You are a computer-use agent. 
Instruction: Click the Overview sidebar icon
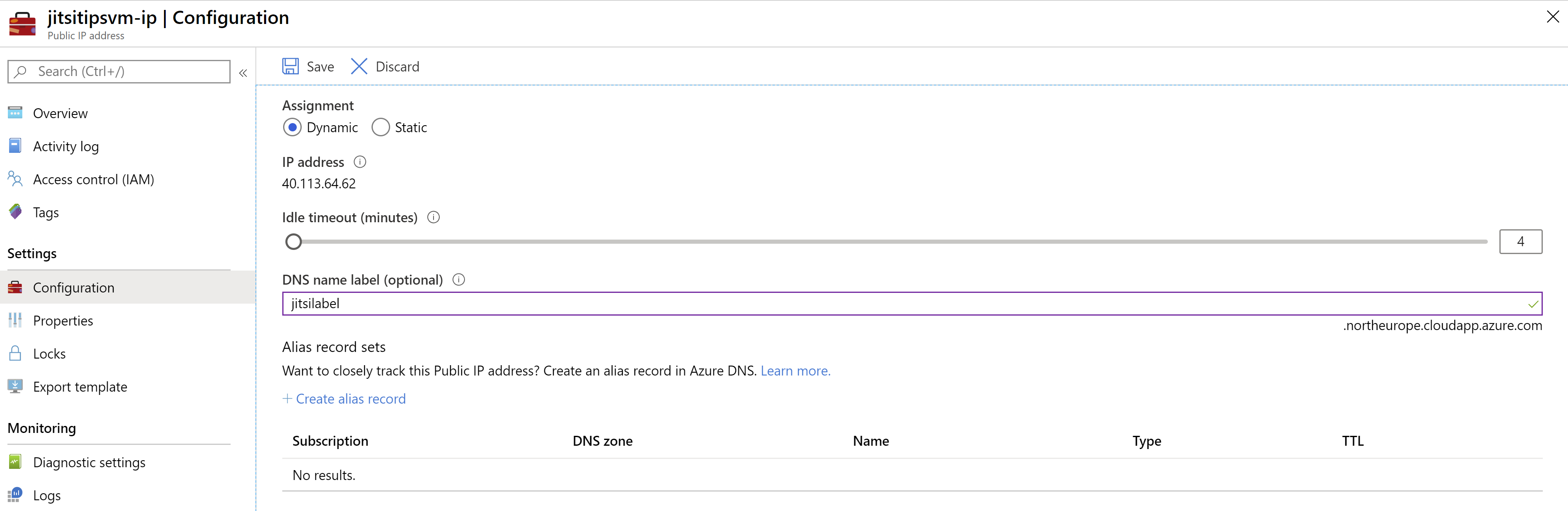(x=15, y=113)
